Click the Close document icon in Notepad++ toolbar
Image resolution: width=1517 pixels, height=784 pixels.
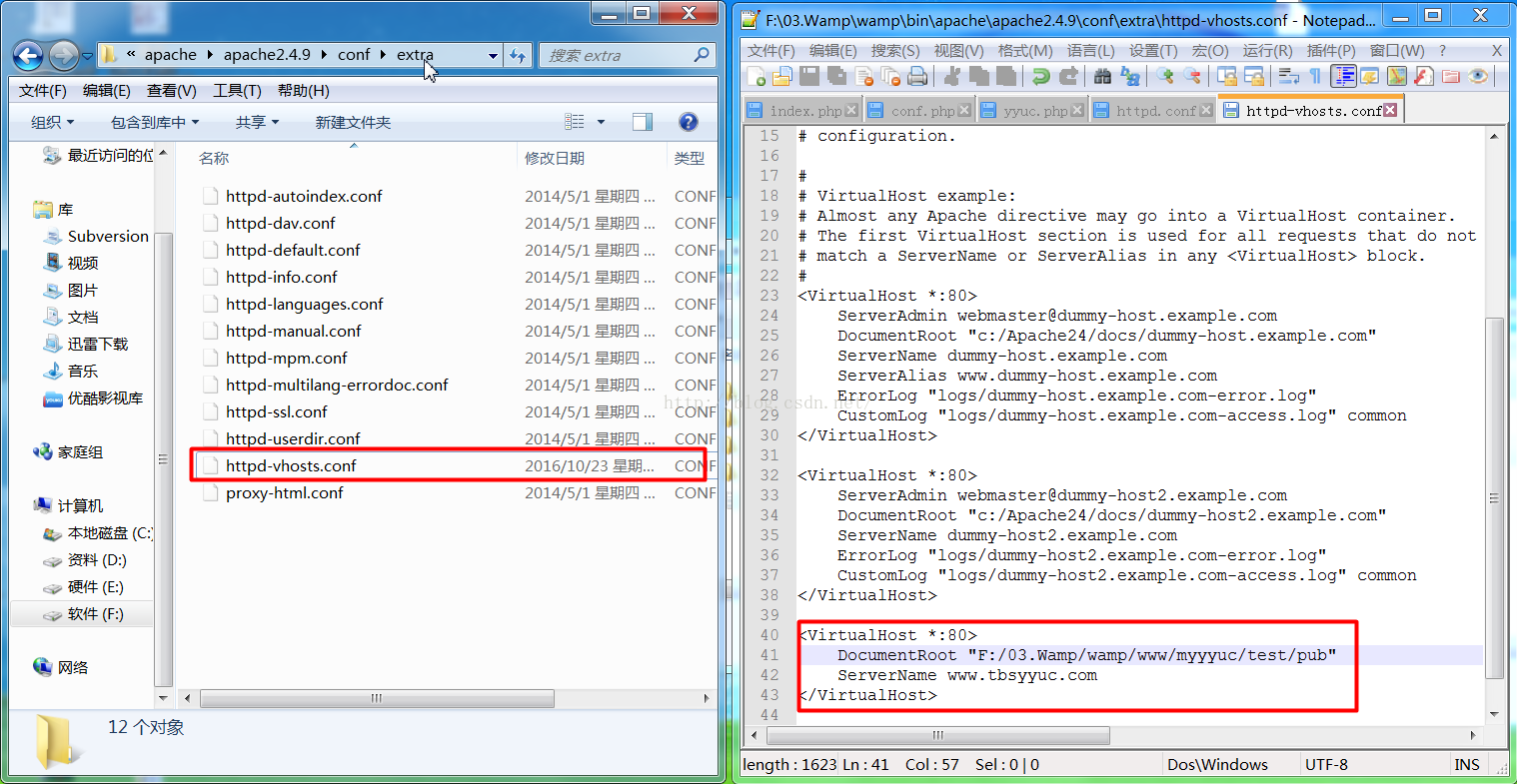tap(864, 76)
